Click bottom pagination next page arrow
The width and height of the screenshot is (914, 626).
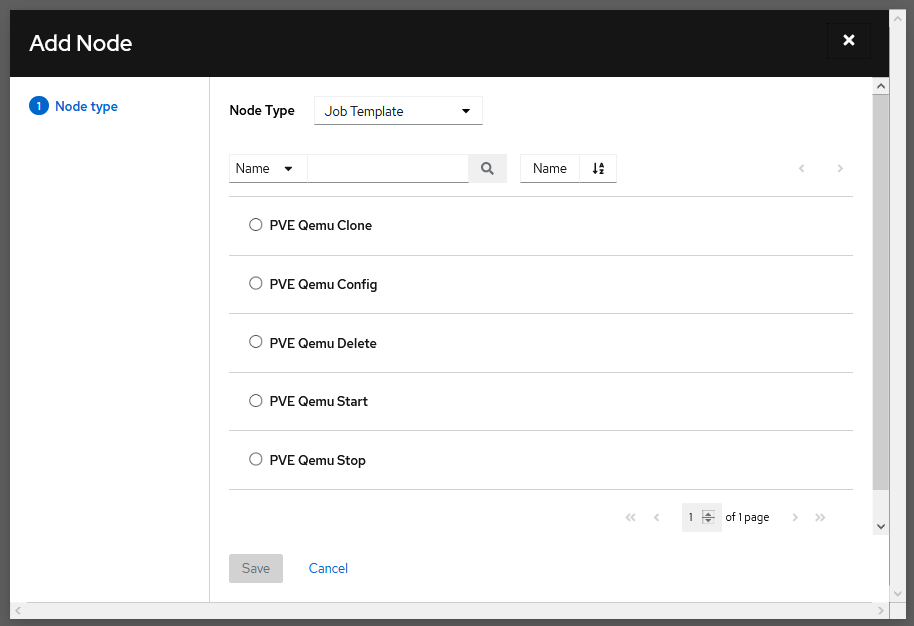pos(795,517)
